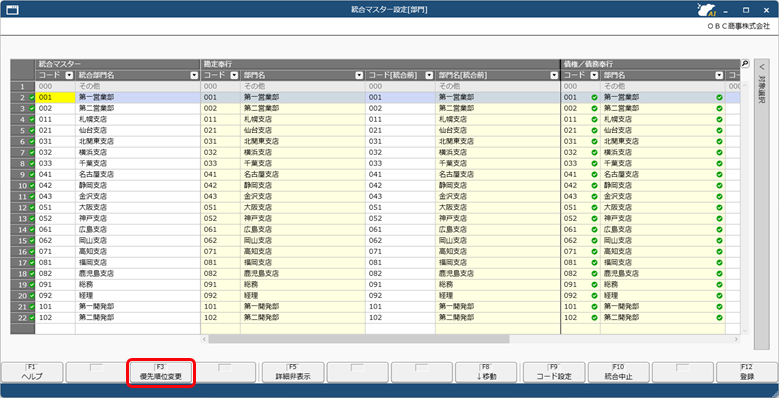Click green check mark on row header 22

click(32, 317)
